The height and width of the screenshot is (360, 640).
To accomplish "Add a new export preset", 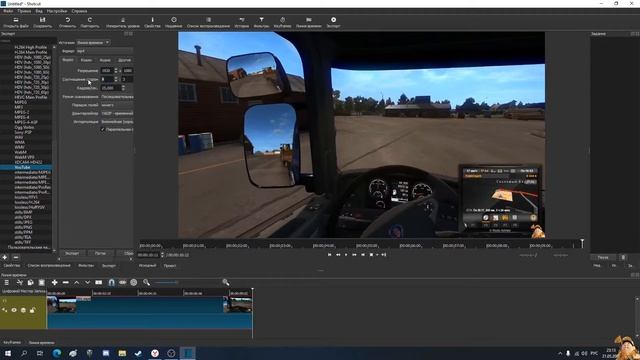I will 4,258.
